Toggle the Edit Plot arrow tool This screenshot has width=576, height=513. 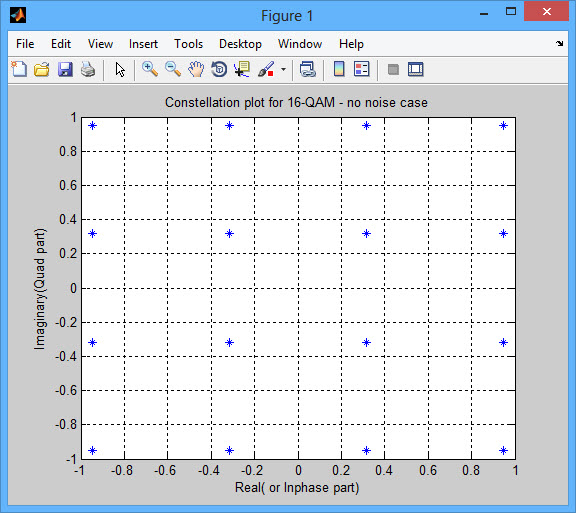point(120,69)
